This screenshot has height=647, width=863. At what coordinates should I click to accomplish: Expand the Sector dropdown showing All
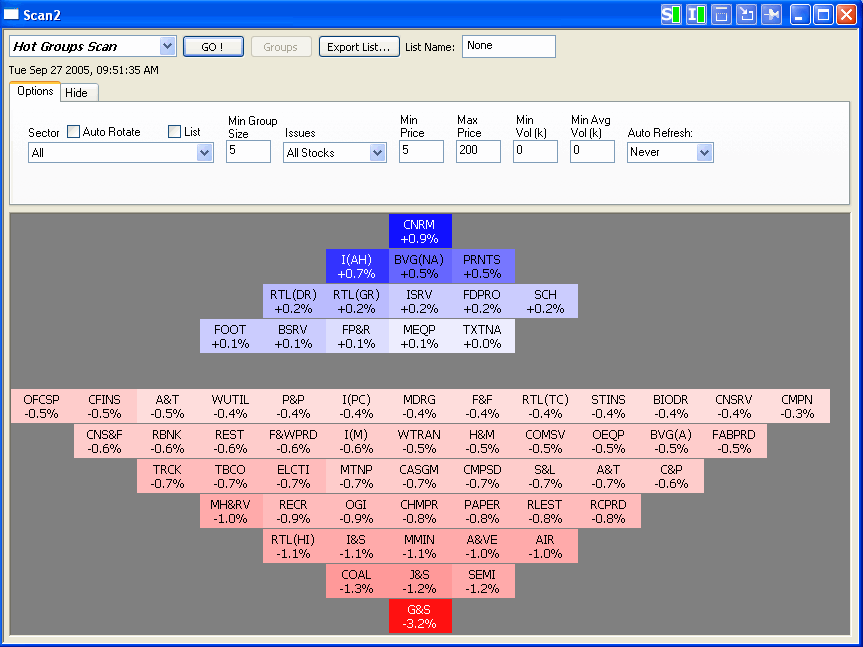(205, 153)
